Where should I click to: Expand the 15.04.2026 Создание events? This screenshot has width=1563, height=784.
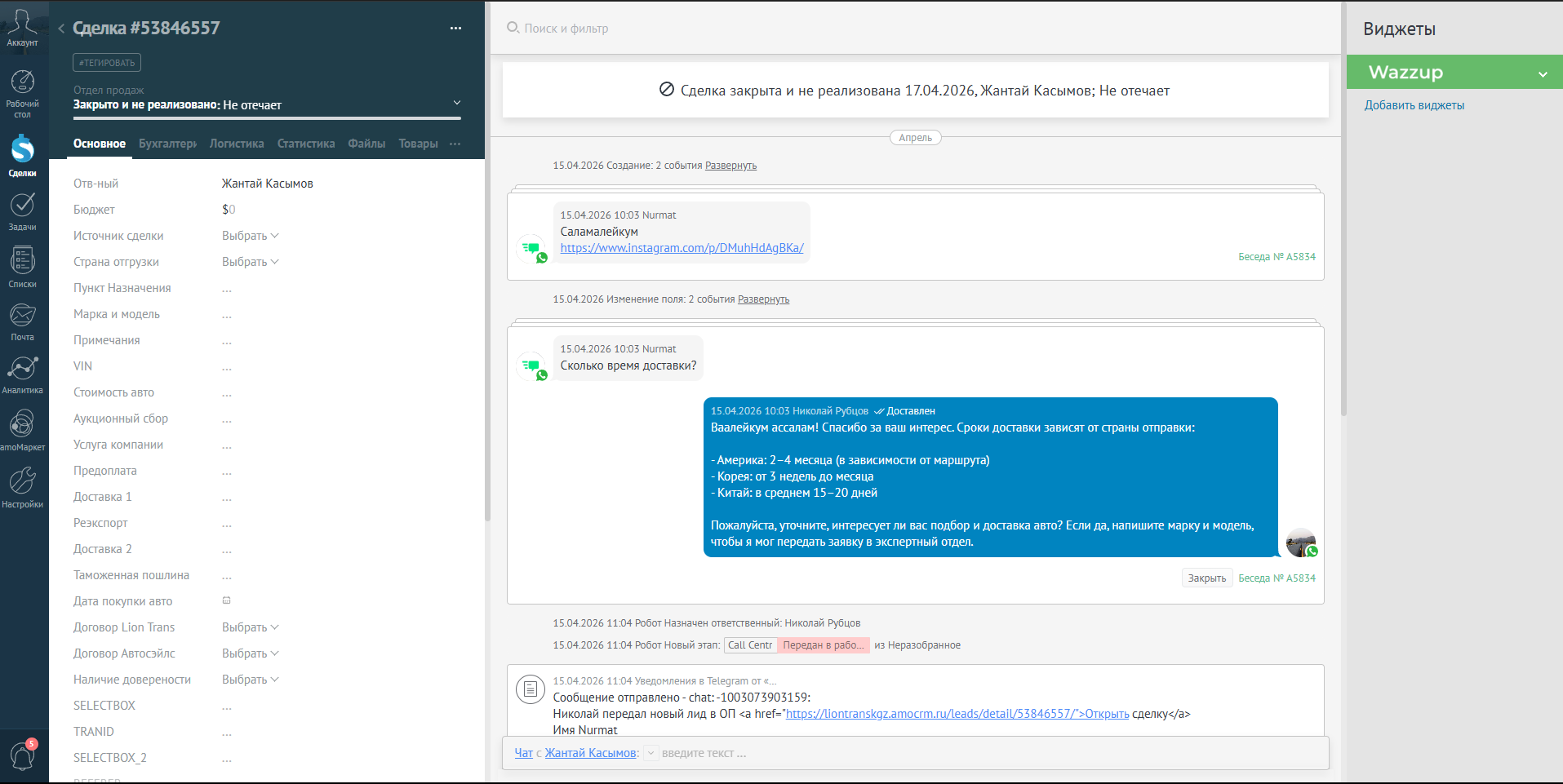tap(730, 166)
